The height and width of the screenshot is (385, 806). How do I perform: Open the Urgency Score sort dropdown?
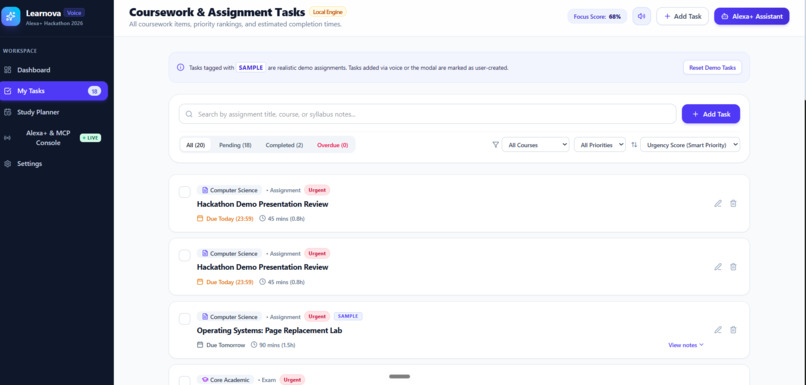pyautogui.click(x=690, y=145)
